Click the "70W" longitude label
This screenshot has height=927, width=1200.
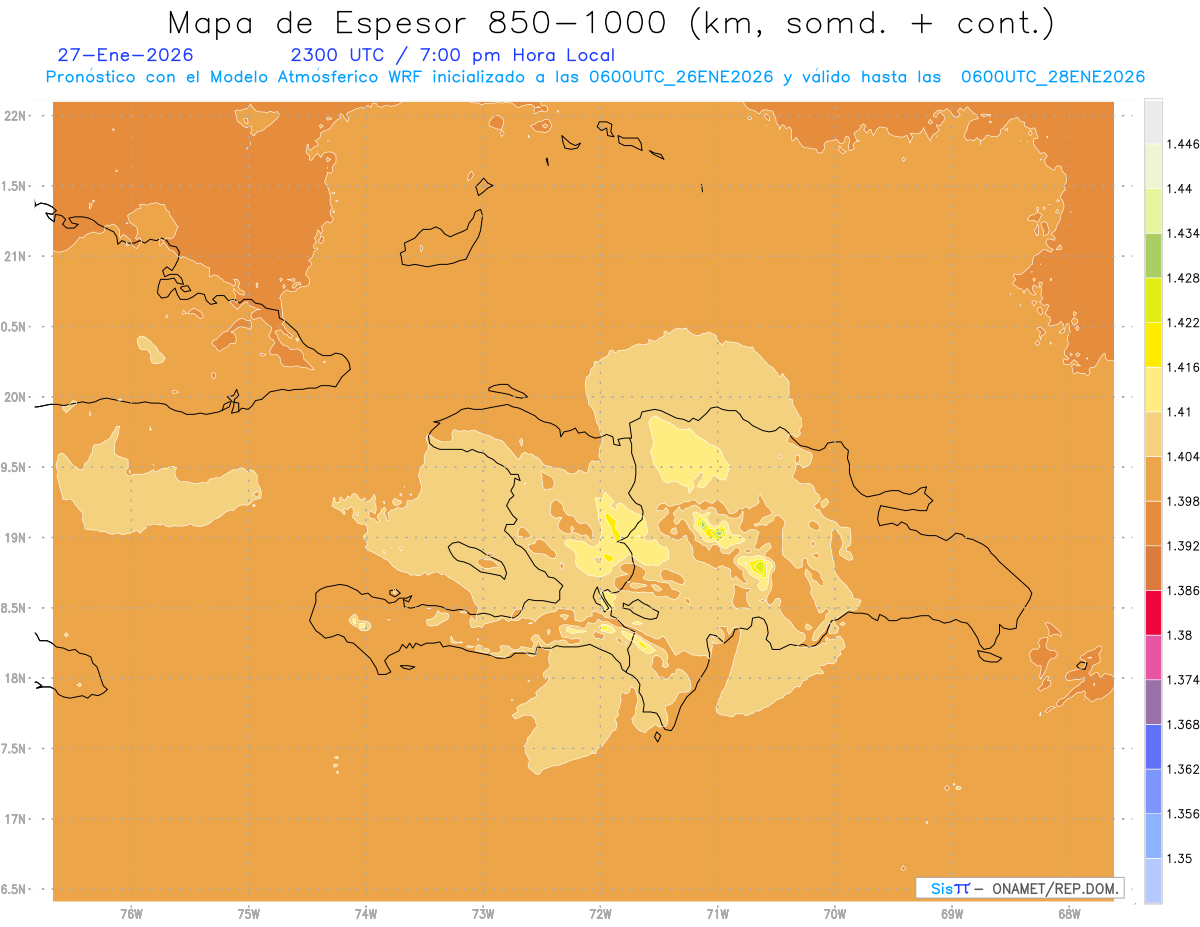(835, 914)
